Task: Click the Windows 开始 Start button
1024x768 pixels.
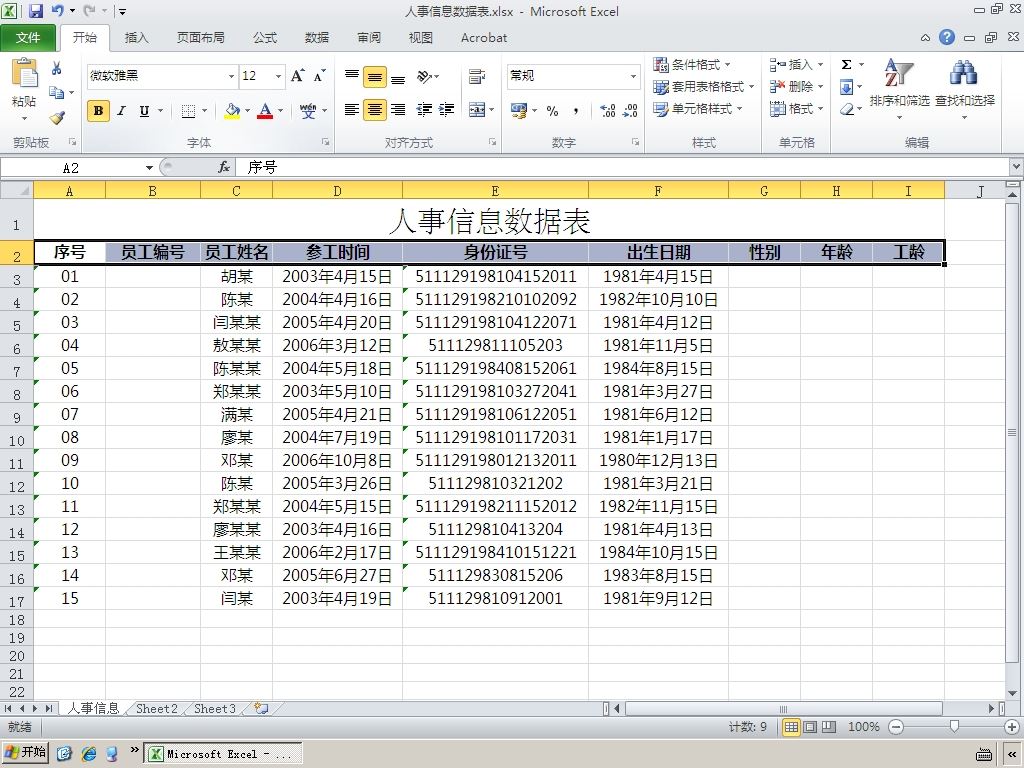Action: [25, 752]
